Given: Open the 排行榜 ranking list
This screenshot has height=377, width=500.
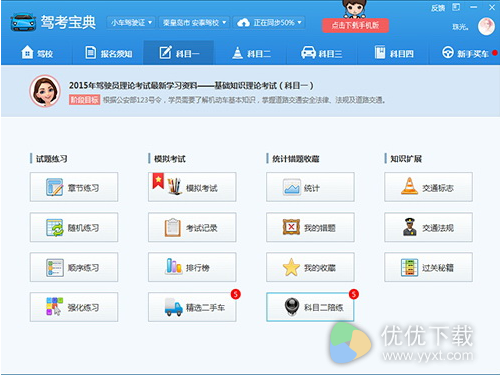Looking at the screenshot, I should 192,267.
